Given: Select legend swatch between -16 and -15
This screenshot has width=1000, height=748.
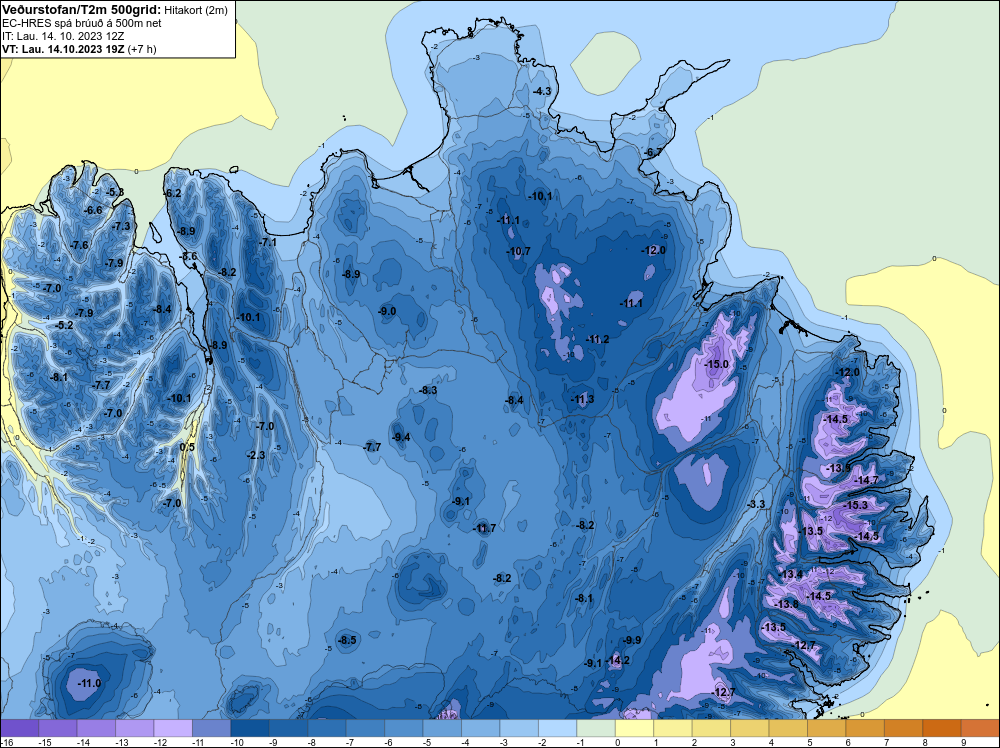Looking at the screenshot, I should (20, 728).
